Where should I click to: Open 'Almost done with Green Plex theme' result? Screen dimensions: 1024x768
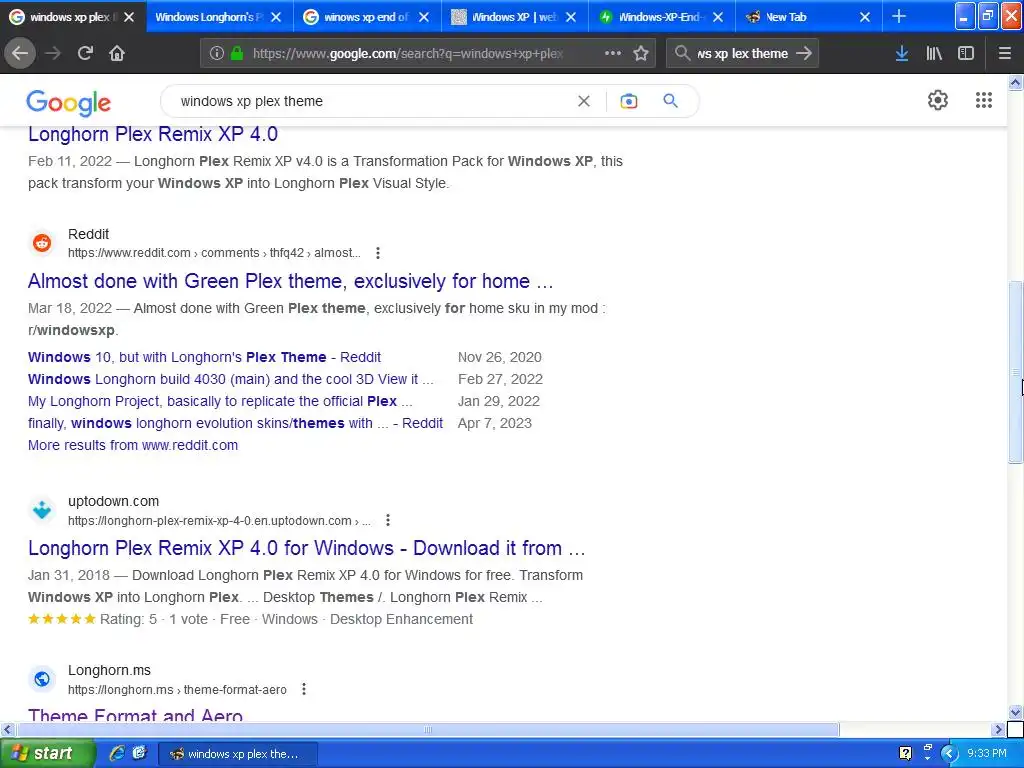pyautogui.click(x=291, y=281)
